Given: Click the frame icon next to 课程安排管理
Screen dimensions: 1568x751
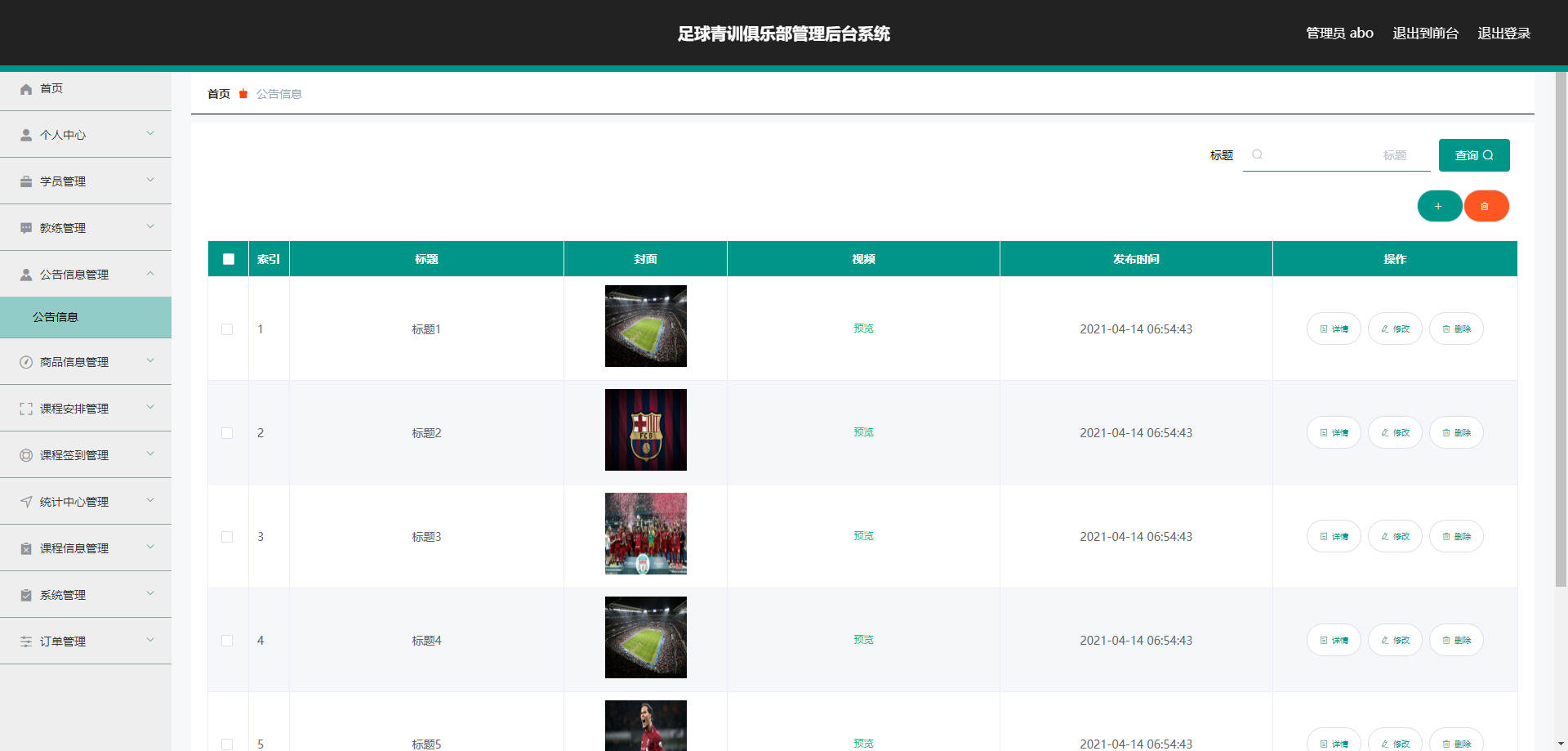Looking at the screenshot, I should (26, 409).
